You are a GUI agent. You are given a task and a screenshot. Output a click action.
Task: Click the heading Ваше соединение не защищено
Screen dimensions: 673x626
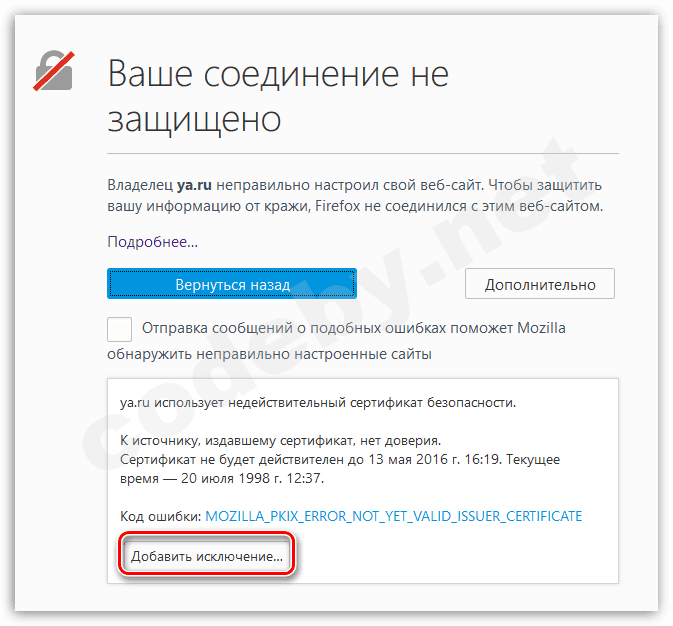[x=278, y=97]
